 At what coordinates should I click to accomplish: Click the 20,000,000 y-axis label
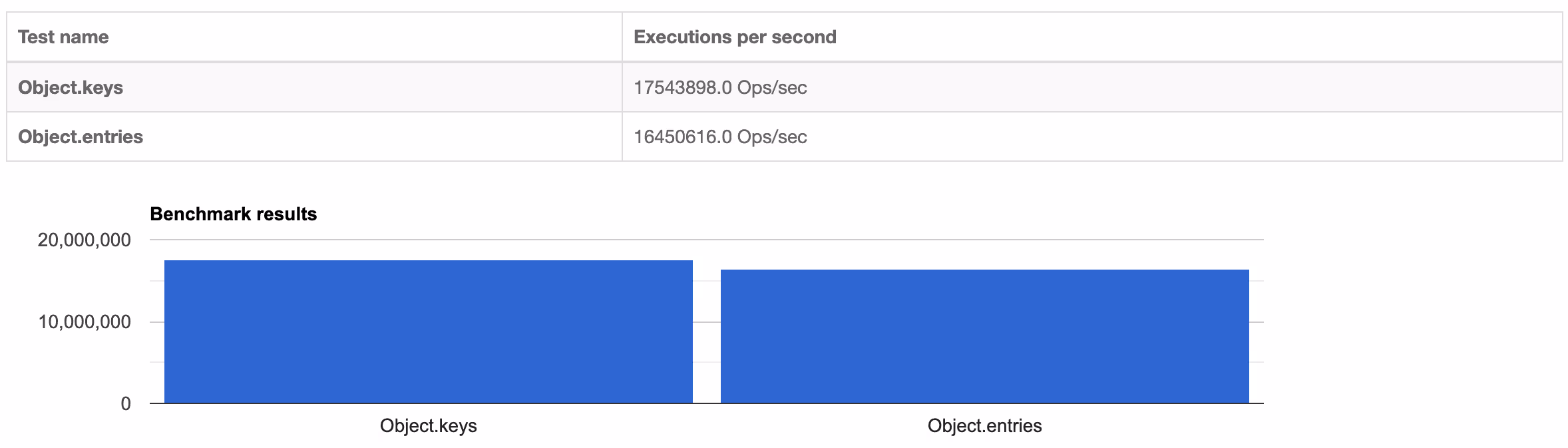coord(85,240)
